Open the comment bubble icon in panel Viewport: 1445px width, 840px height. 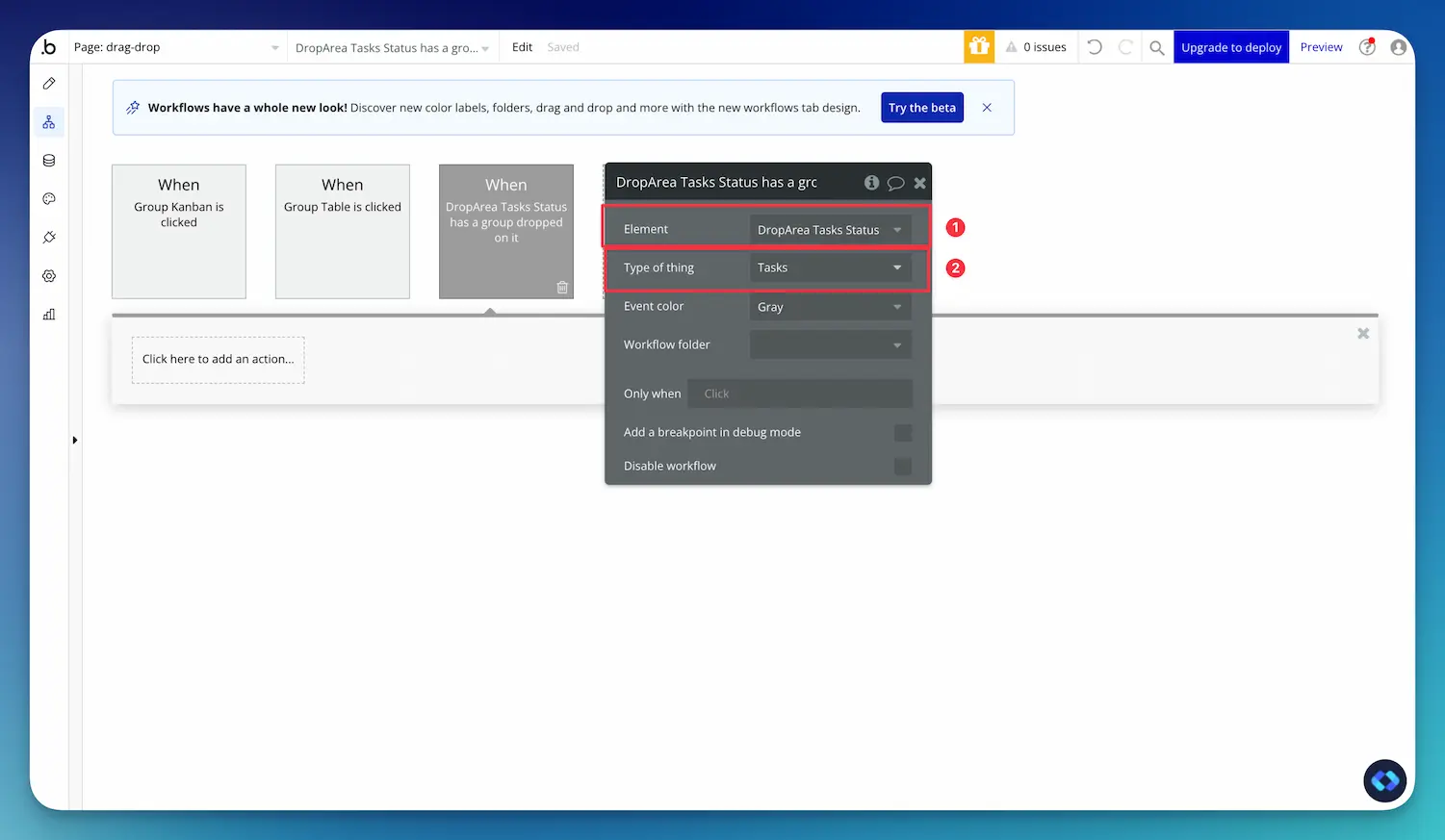[895, 183]
